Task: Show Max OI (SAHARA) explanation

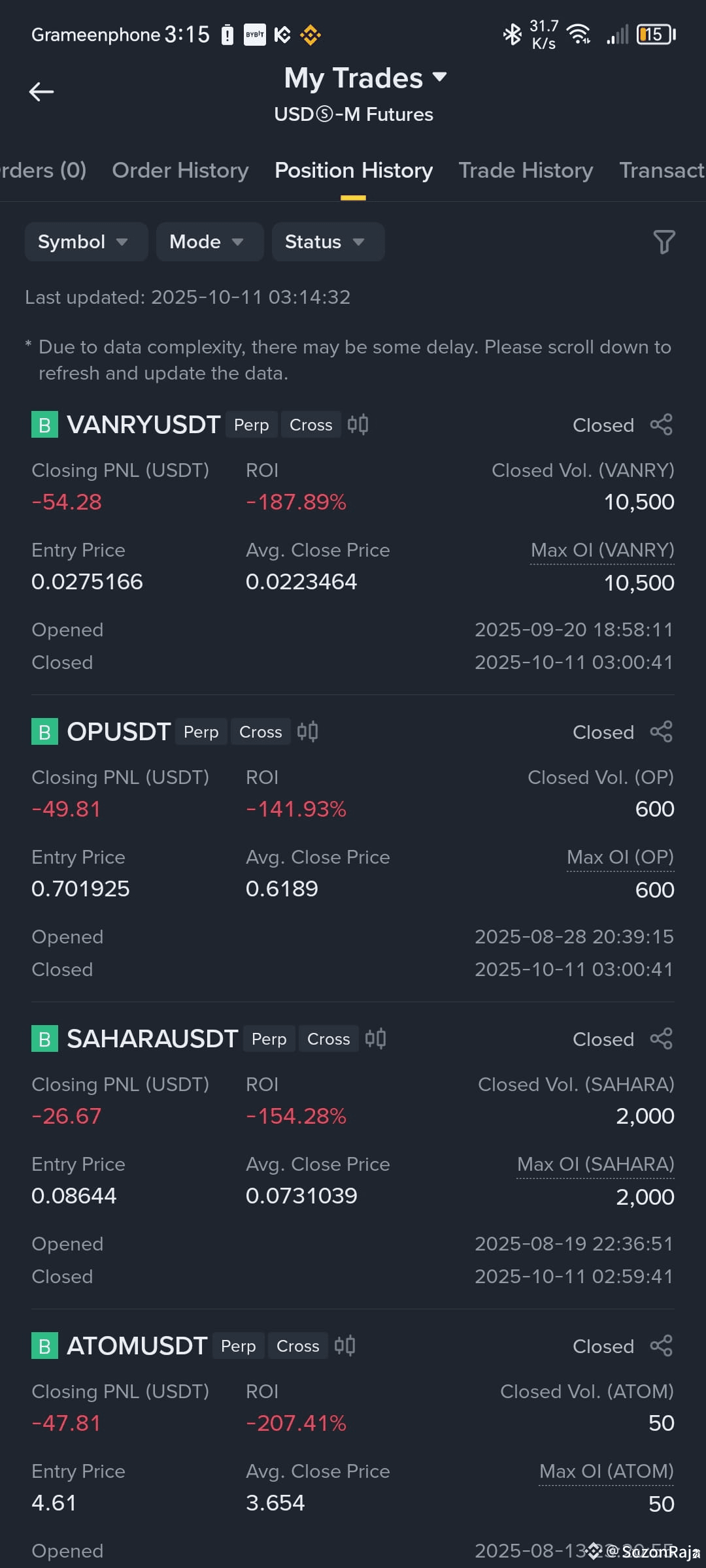Action: [596, 1165]
